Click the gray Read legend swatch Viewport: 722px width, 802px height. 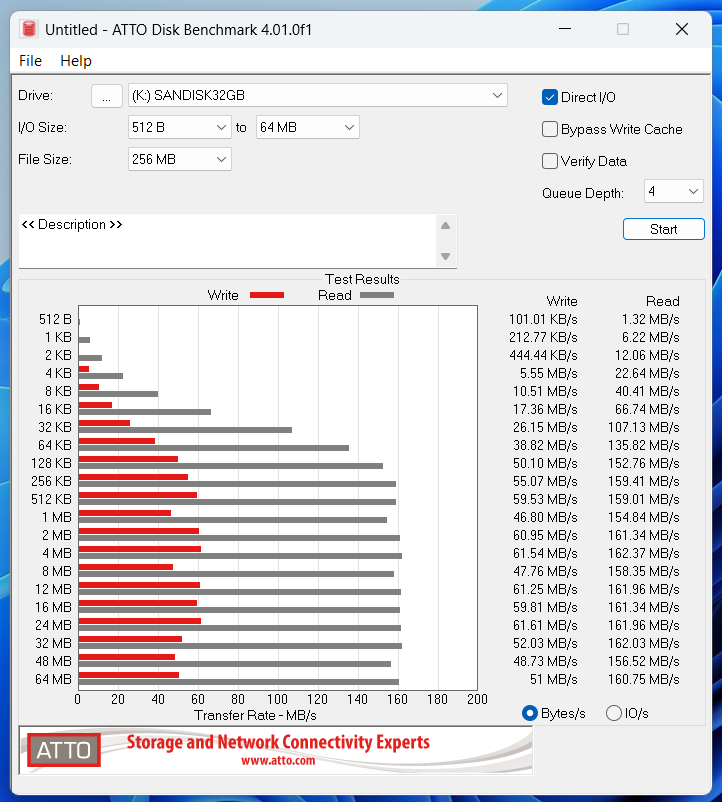point(377,295)
